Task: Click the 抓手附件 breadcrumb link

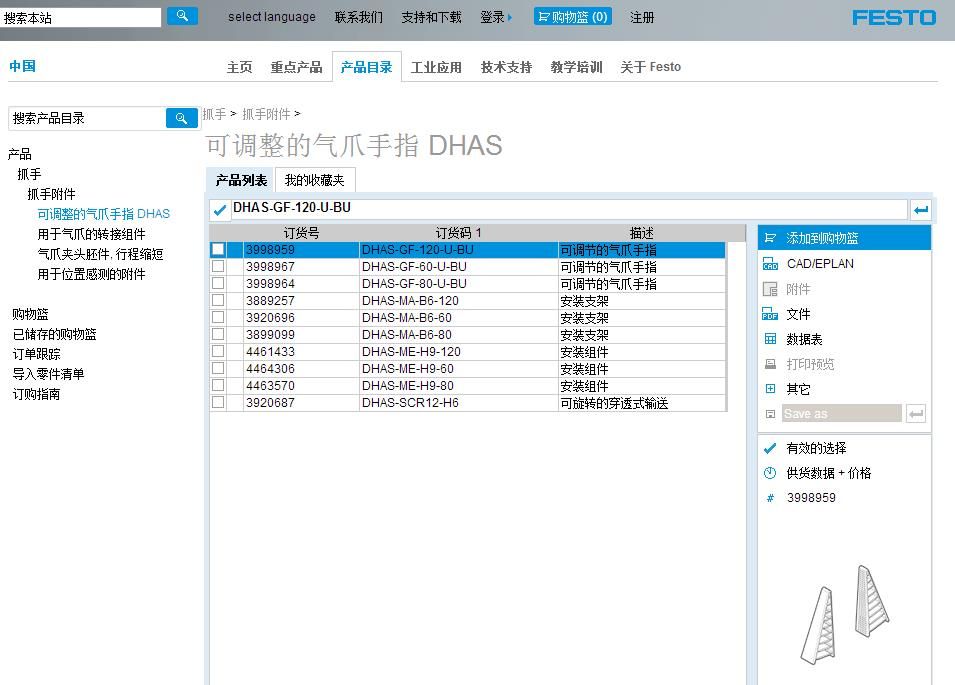Action: pos(266,114)
